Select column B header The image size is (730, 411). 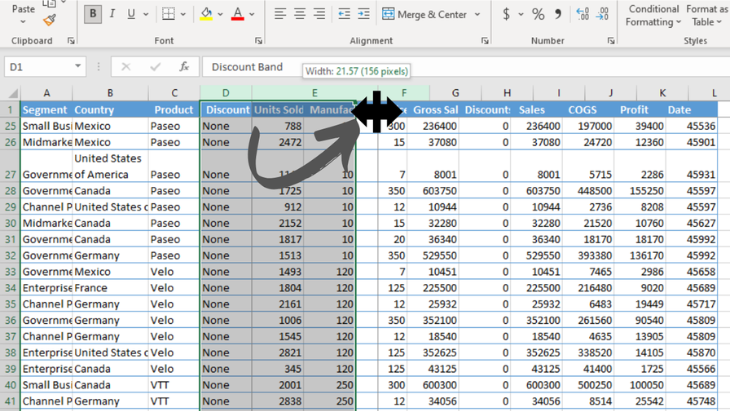(x=110, y=93)
